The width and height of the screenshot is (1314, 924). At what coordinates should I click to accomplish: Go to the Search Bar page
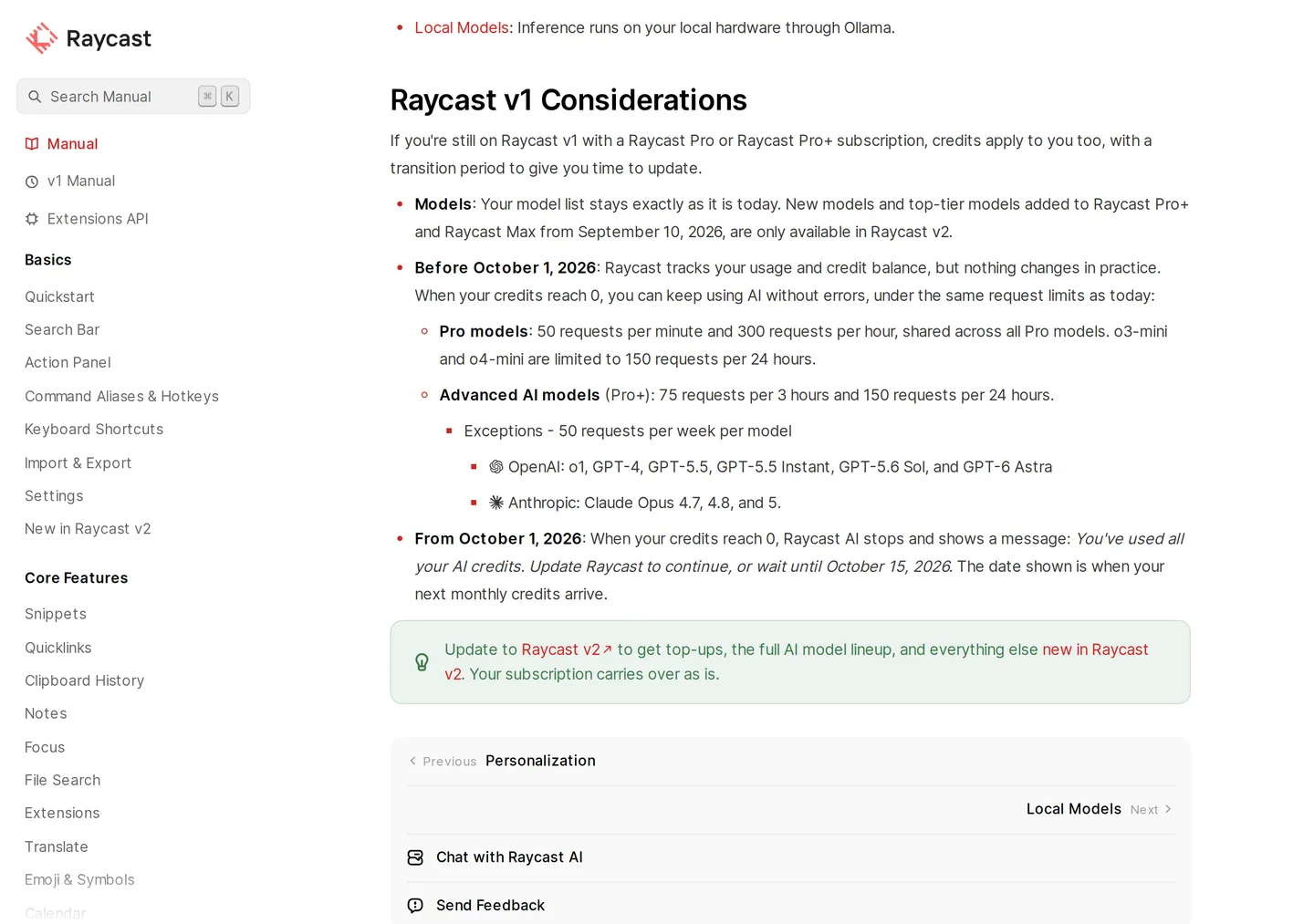tap(62, 330)
